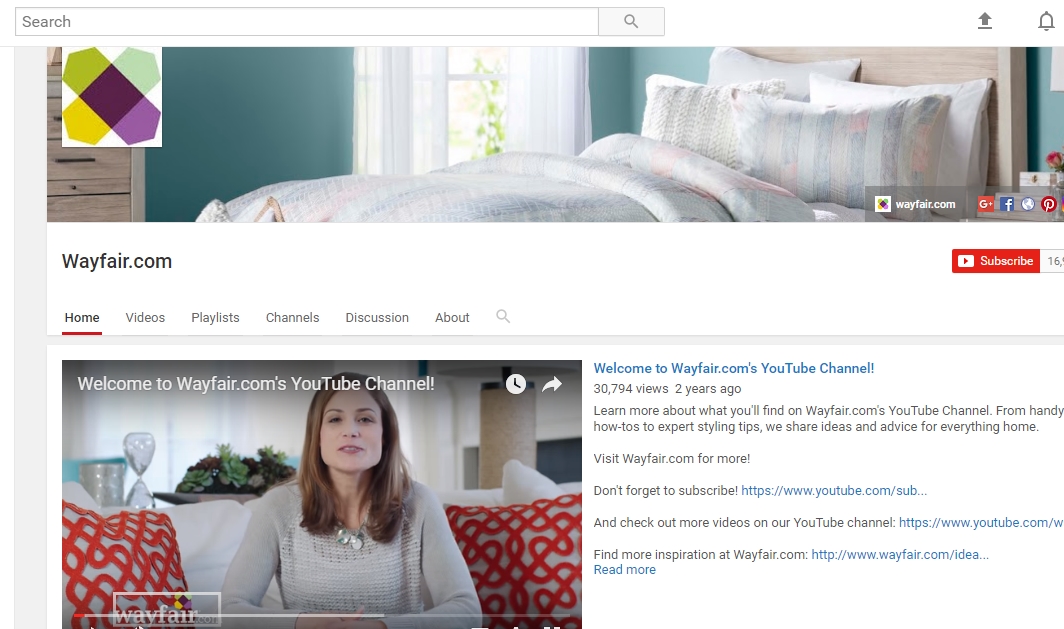
Task: Open the YouTube channel link after 'more videos'
Action: 981,522
